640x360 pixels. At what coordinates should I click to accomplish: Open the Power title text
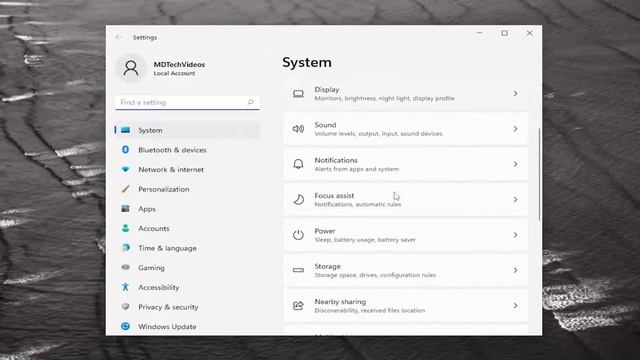[x=325, y=231]
